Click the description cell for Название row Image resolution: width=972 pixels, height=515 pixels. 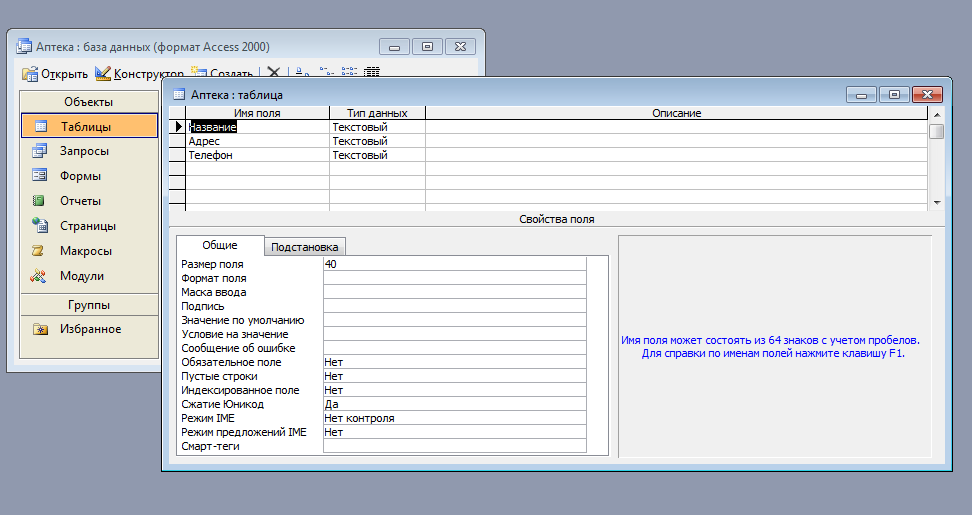(676, 127)
